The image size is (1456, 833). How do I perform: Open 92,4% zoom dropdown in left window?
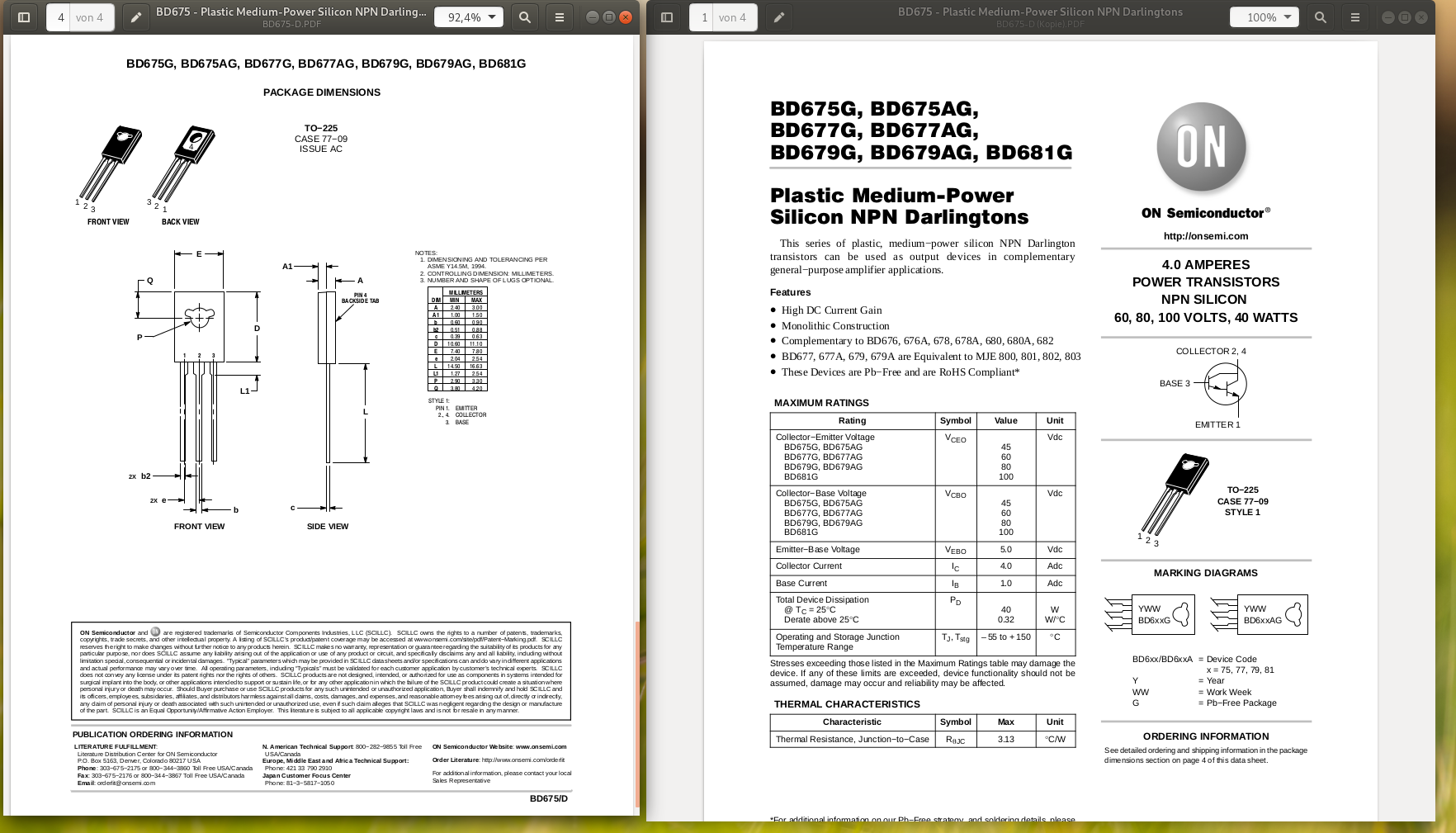click(x=469, y=17)
